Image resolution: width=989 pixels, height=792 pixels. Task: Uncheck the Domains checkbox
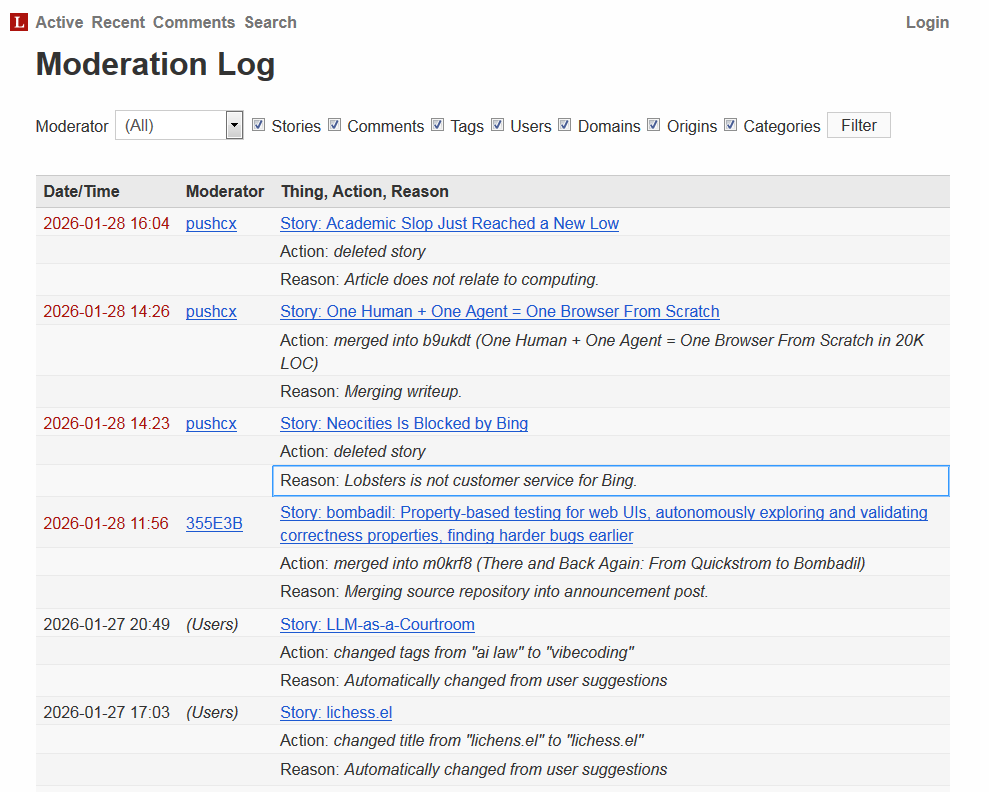565,125
